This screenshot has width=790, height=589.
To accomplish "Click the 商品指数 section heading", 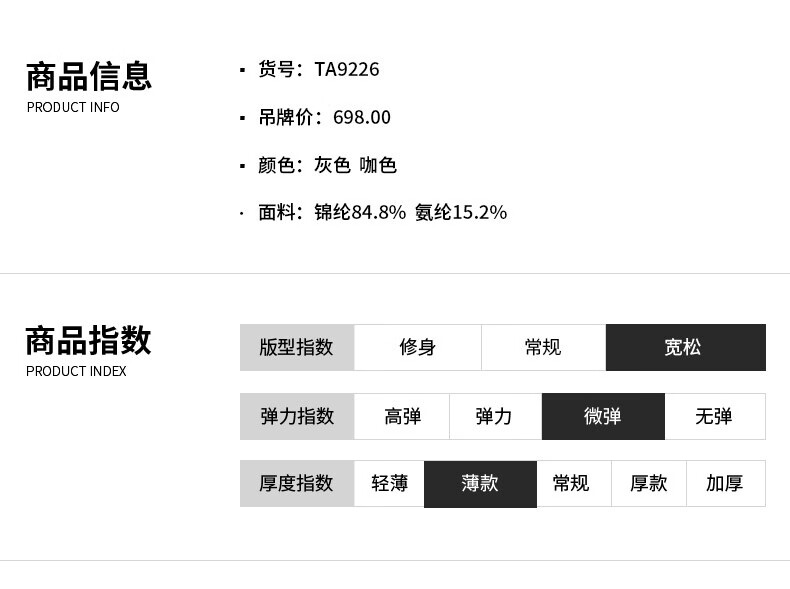I will click(89, 341).
